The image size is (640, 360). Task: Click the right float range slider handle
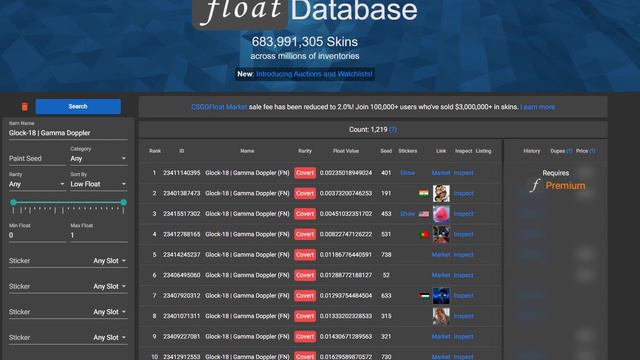point(123,202)
